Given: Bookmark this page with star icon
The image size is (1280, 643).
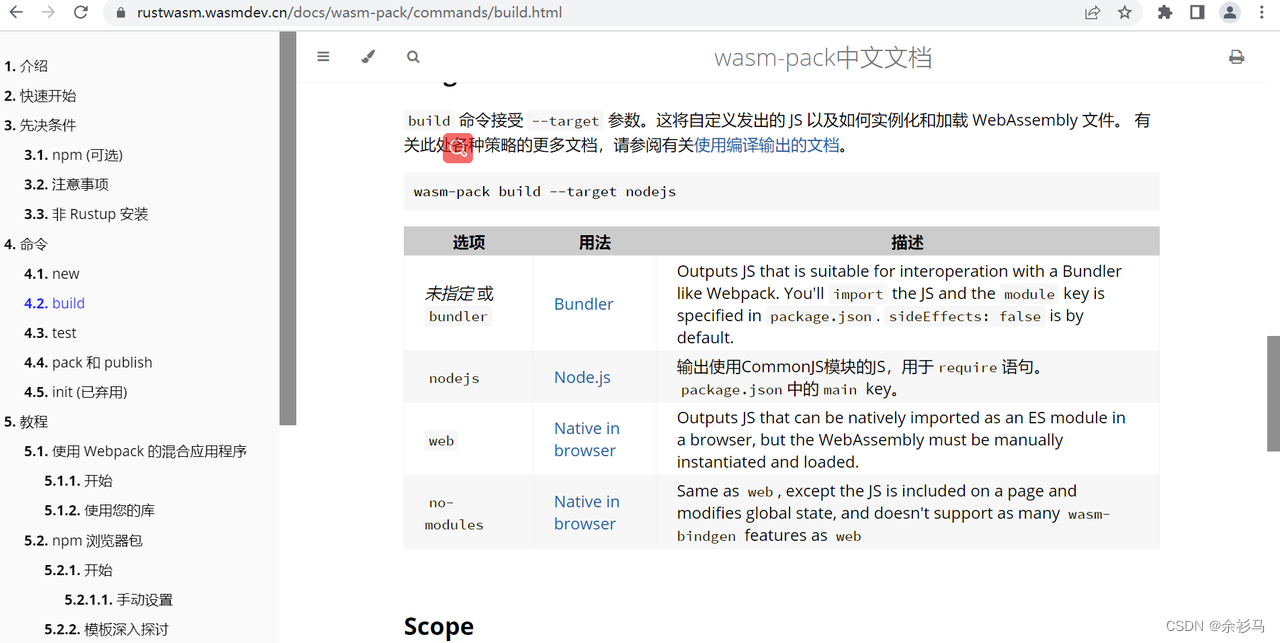Looking at the screenshot, I should [1125, 13].
